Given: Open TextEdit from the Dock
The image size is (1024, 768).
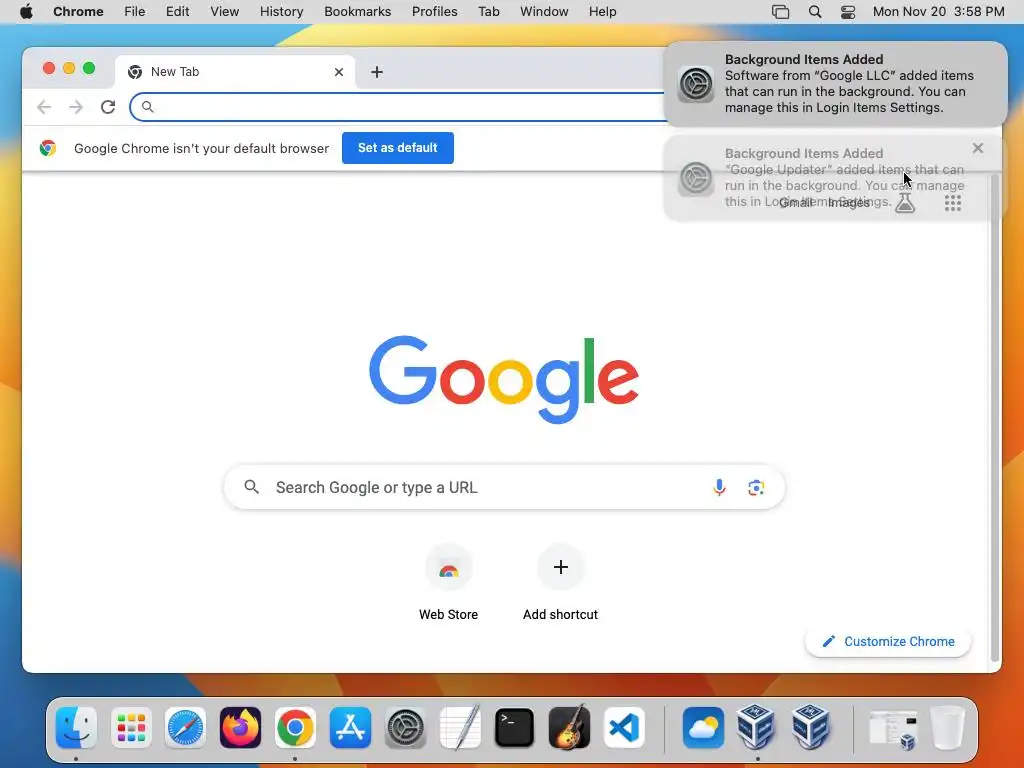Looking at the screenshot, I should [460, 727].
